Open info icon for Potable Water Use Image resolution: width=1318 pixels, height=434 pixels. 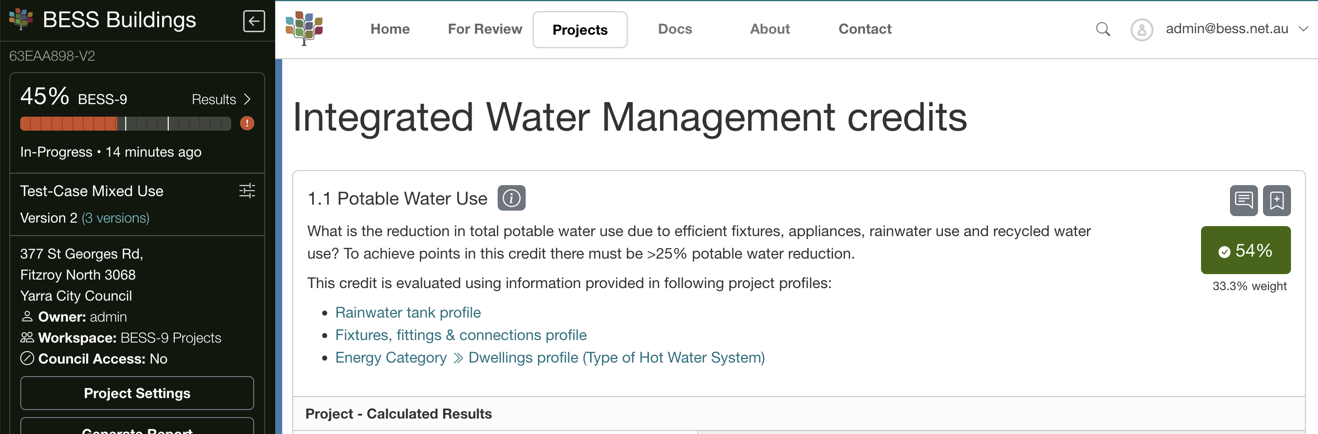click(511, 198)
